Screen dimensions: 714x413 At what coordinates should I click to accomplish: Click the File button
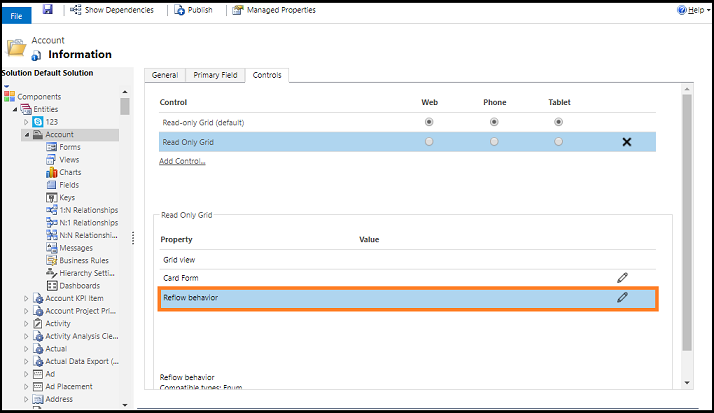[x=16, y=17]
